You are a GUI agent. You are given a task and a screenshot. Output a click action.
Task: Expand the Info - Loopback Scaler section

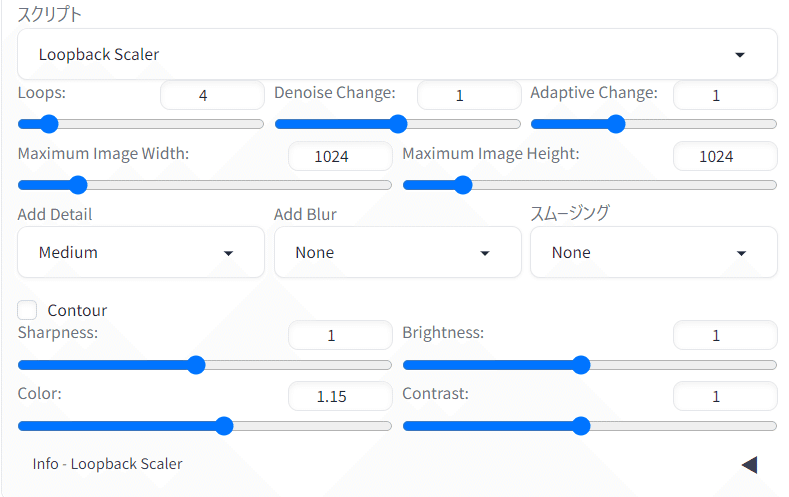click(749, 464)
